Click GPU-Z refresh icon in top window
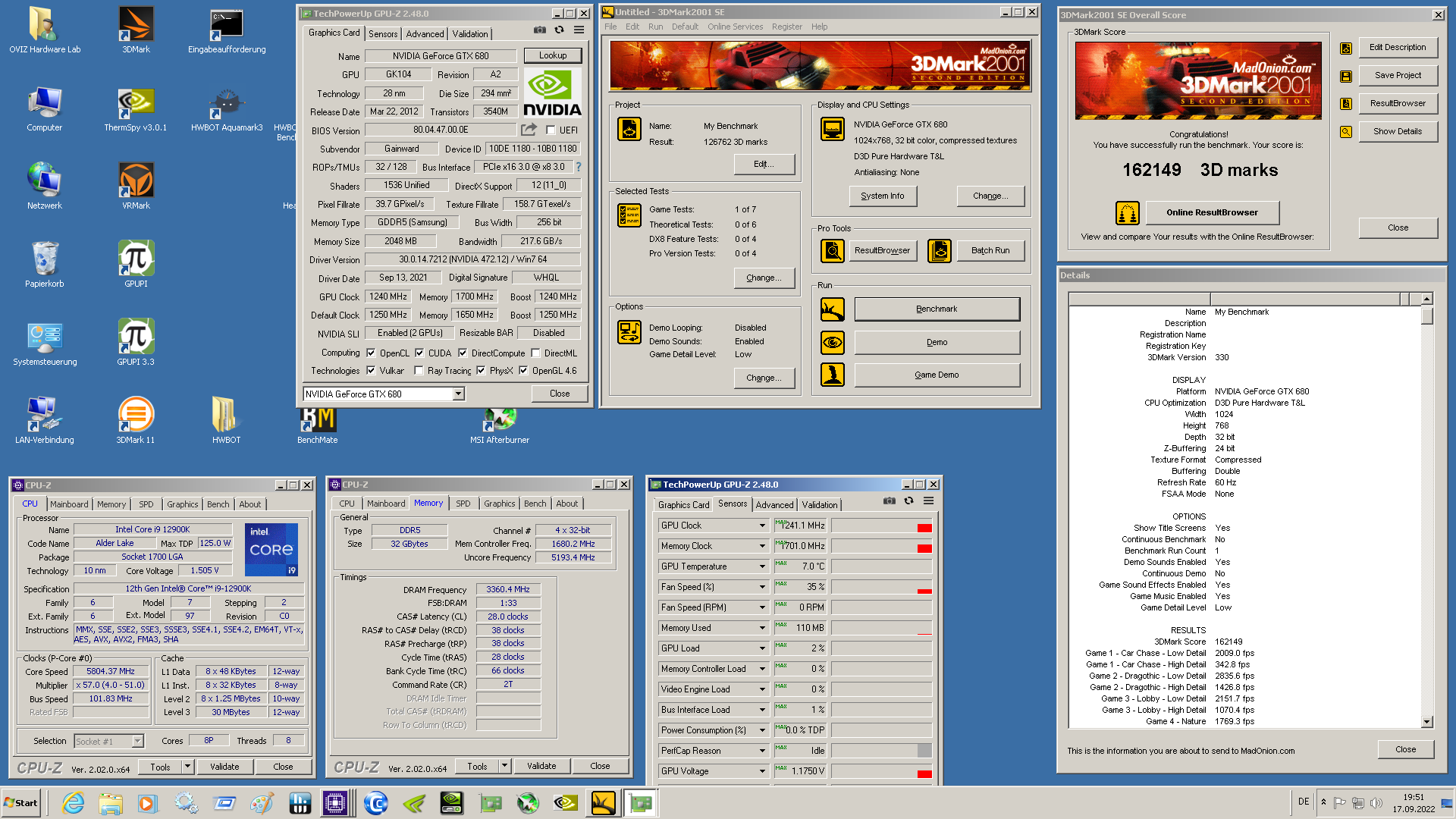The width and height of the screenshot is (1456, 819). coord(559,30)
